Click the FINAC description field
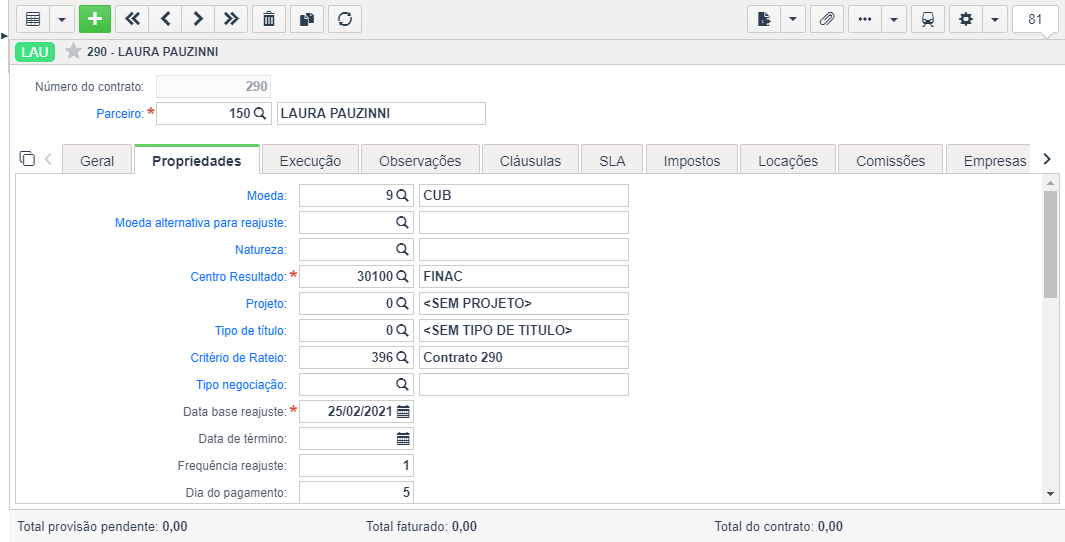The height and width of the screenshot is (542, 1065). tap(524, 276)
